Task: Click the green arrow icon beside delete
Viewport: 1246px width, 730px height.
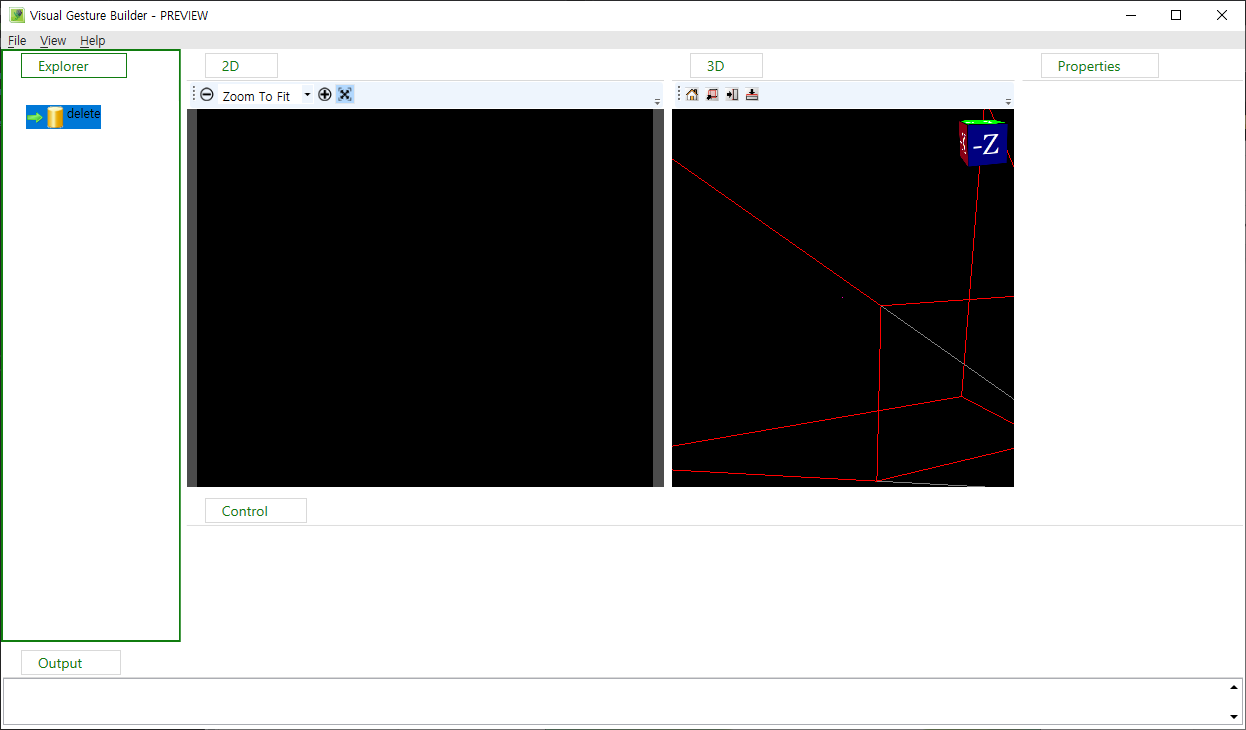Action: [35, 118]
